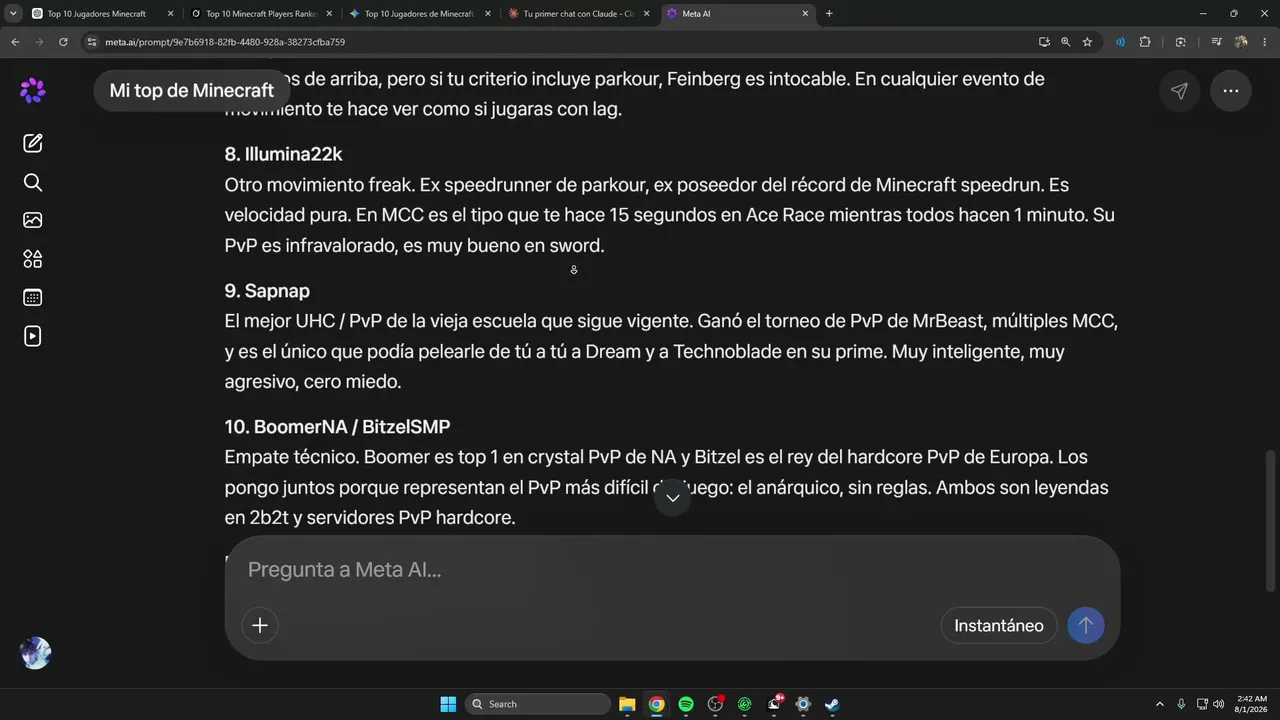Open the shapes/apps icon in the sidebar

(33, 259)
